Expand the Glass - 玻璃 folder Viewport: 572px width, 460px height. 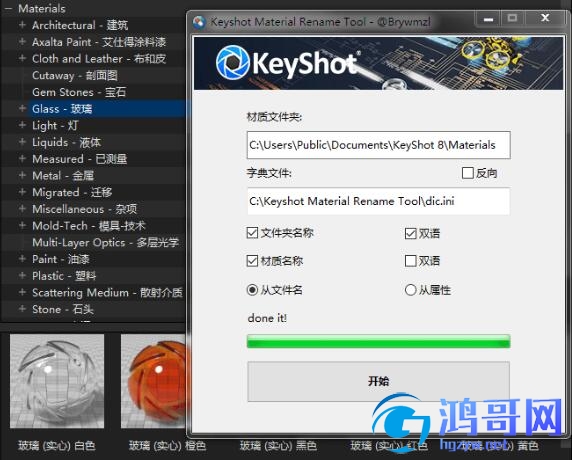coord(22,108)
